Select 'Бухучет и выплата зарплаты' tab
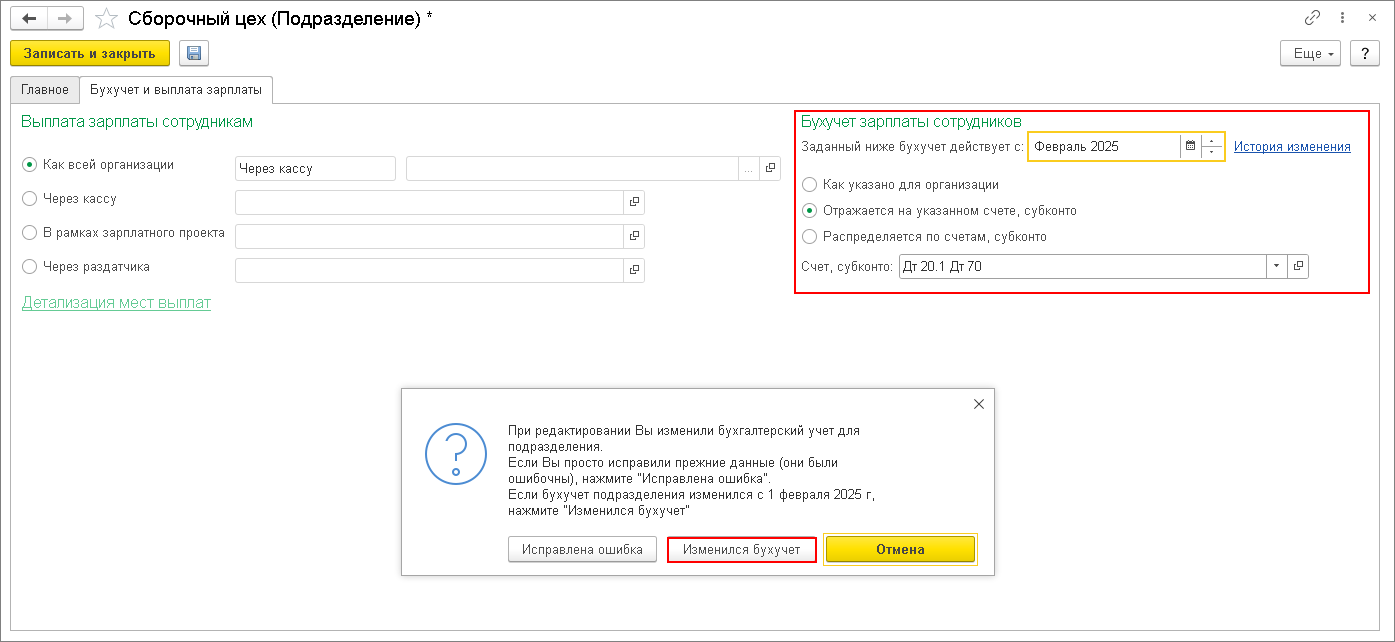This screenshot has width=1395, height=642. point(176,90)
